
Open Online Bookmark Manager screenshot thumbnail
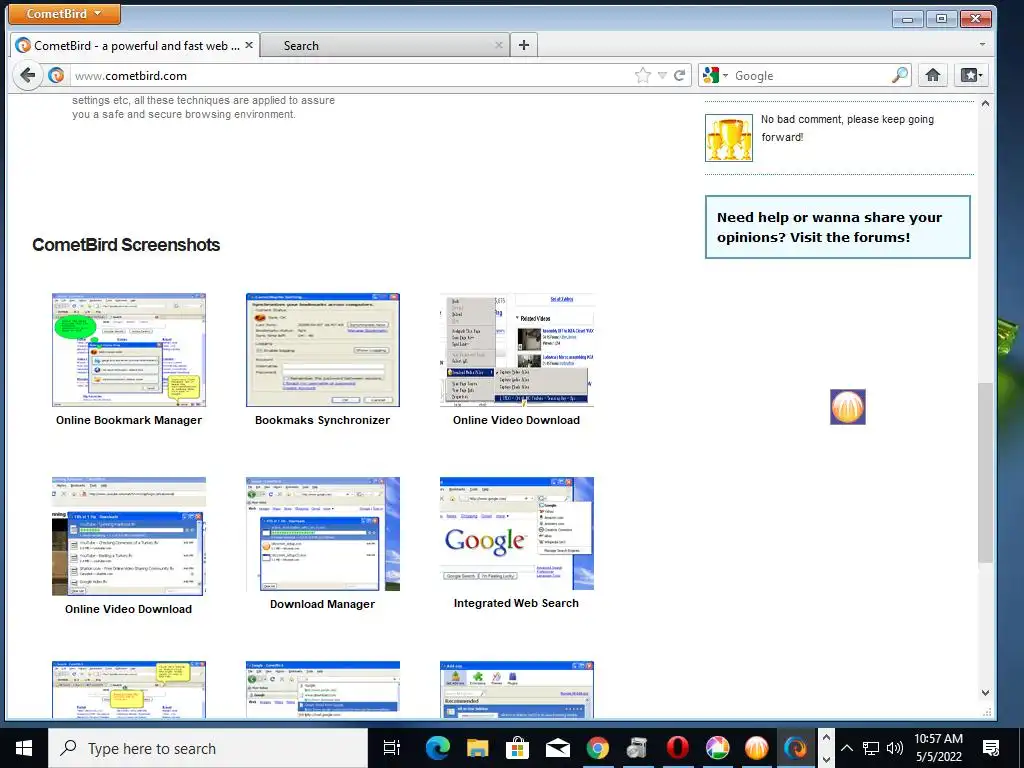click(129, 350)
